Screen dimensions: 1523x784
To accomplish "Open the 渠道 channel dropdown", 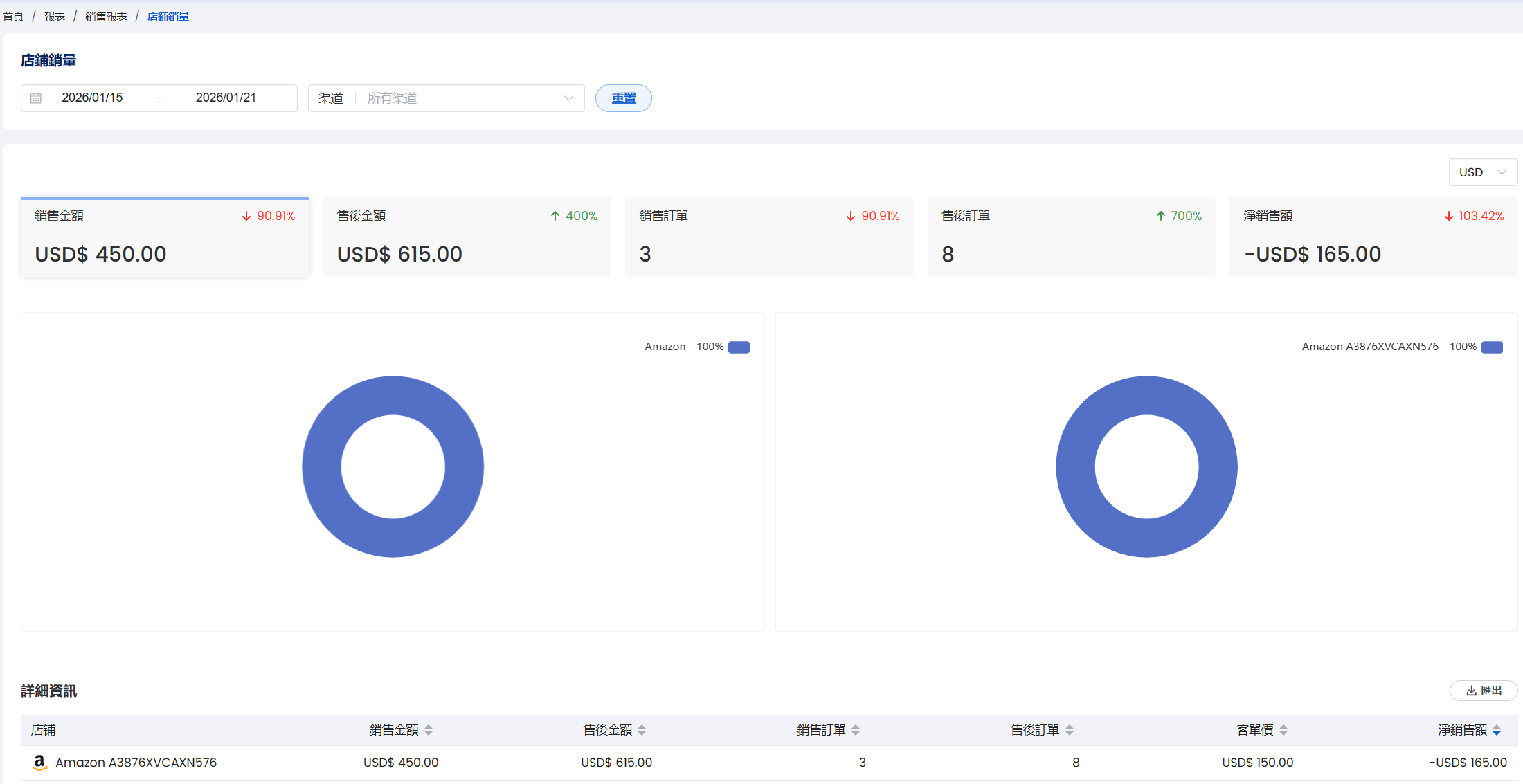I will click(x=447, y=98).
